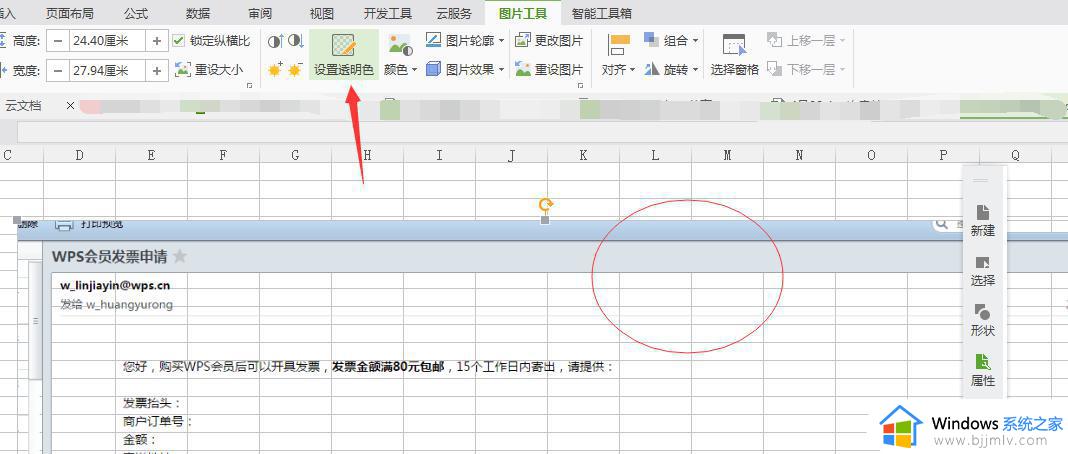
Task: Open the size group dialog launcher
Action: (x=249, y=85)
